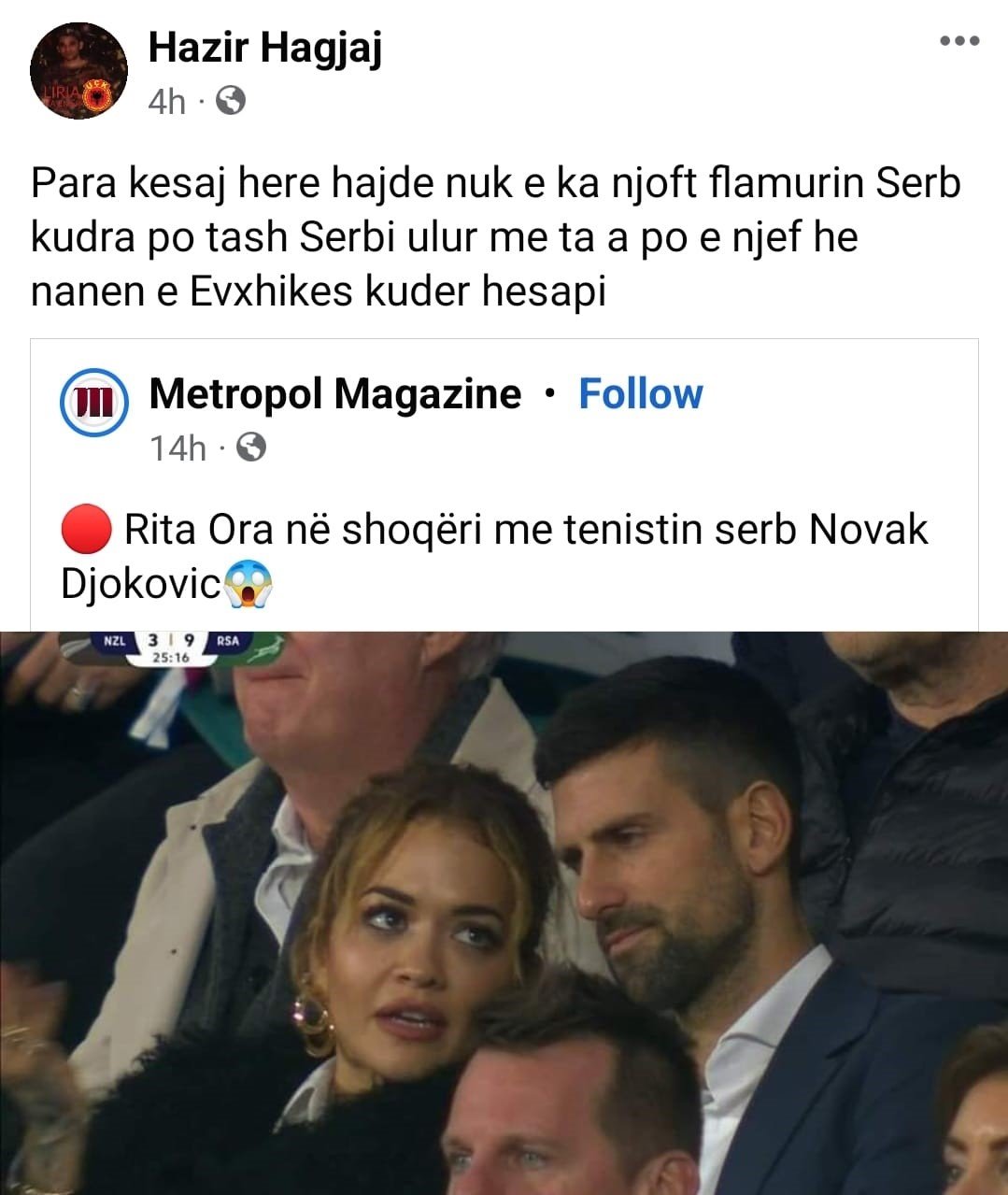
Task: Click the globe privacy icon beside 14h
Action: click(251, 448)
